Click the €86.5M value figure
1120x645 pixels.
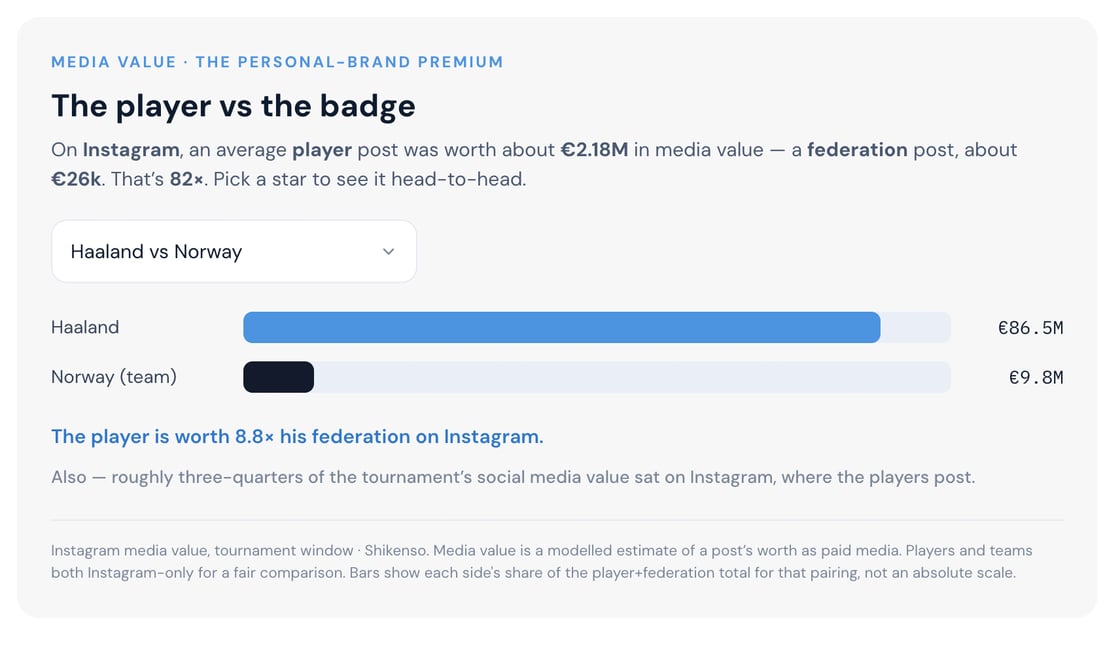1030,328
